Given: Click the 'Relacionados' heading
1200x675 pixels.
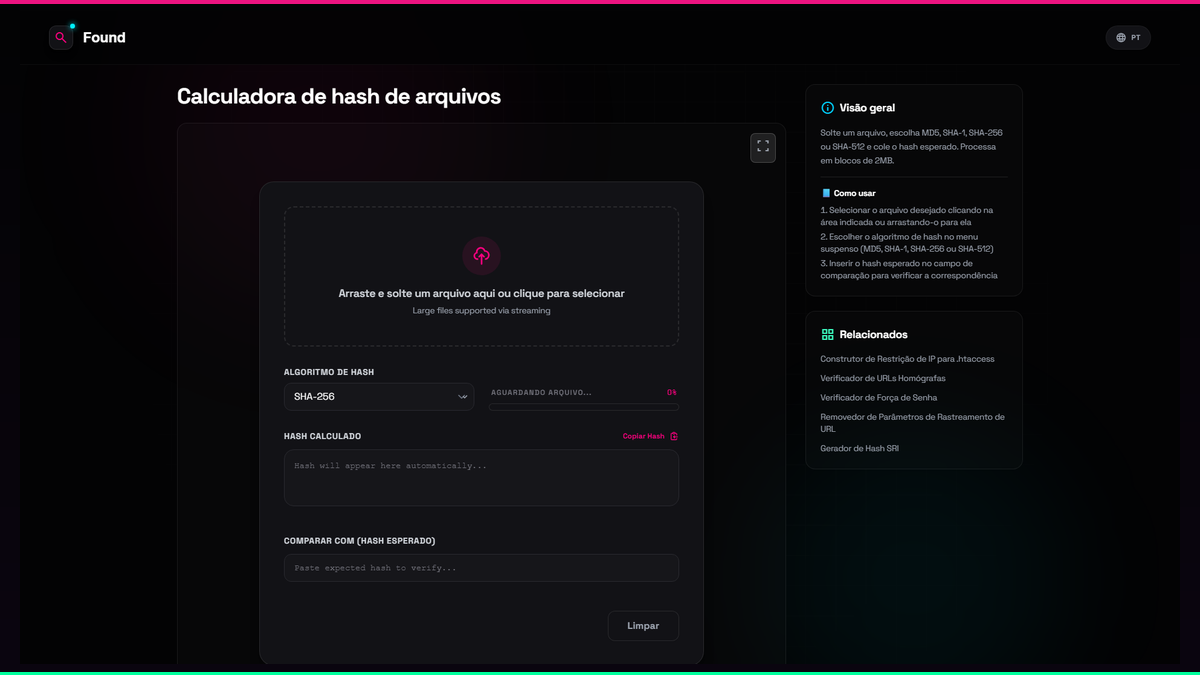Looking at the screenshot, I should pos(874,335).
